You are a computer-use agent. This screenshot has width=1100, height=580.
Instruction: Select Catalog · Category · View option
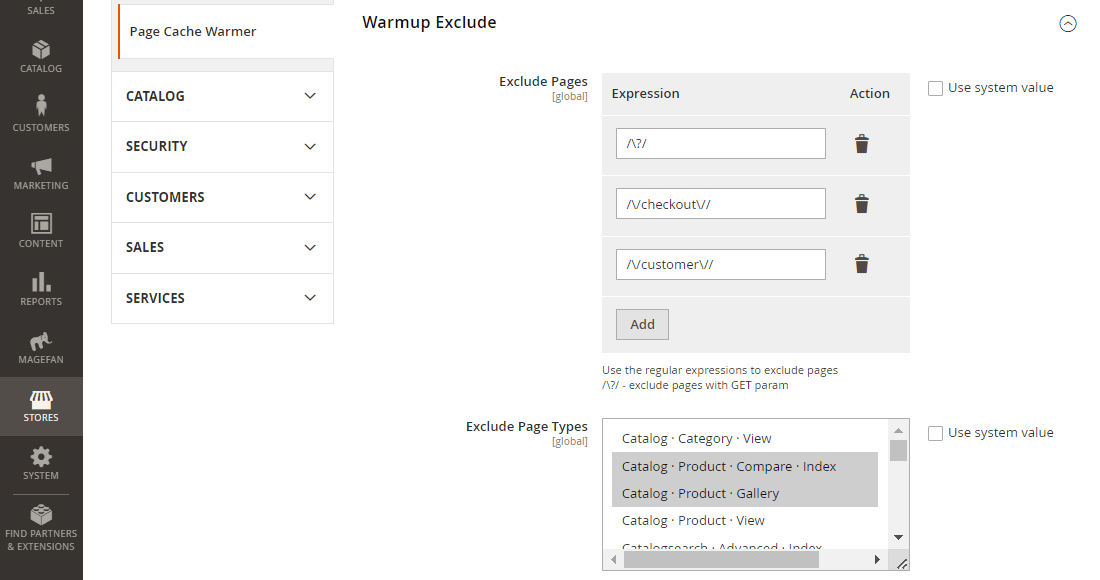(x=745, y=438)
